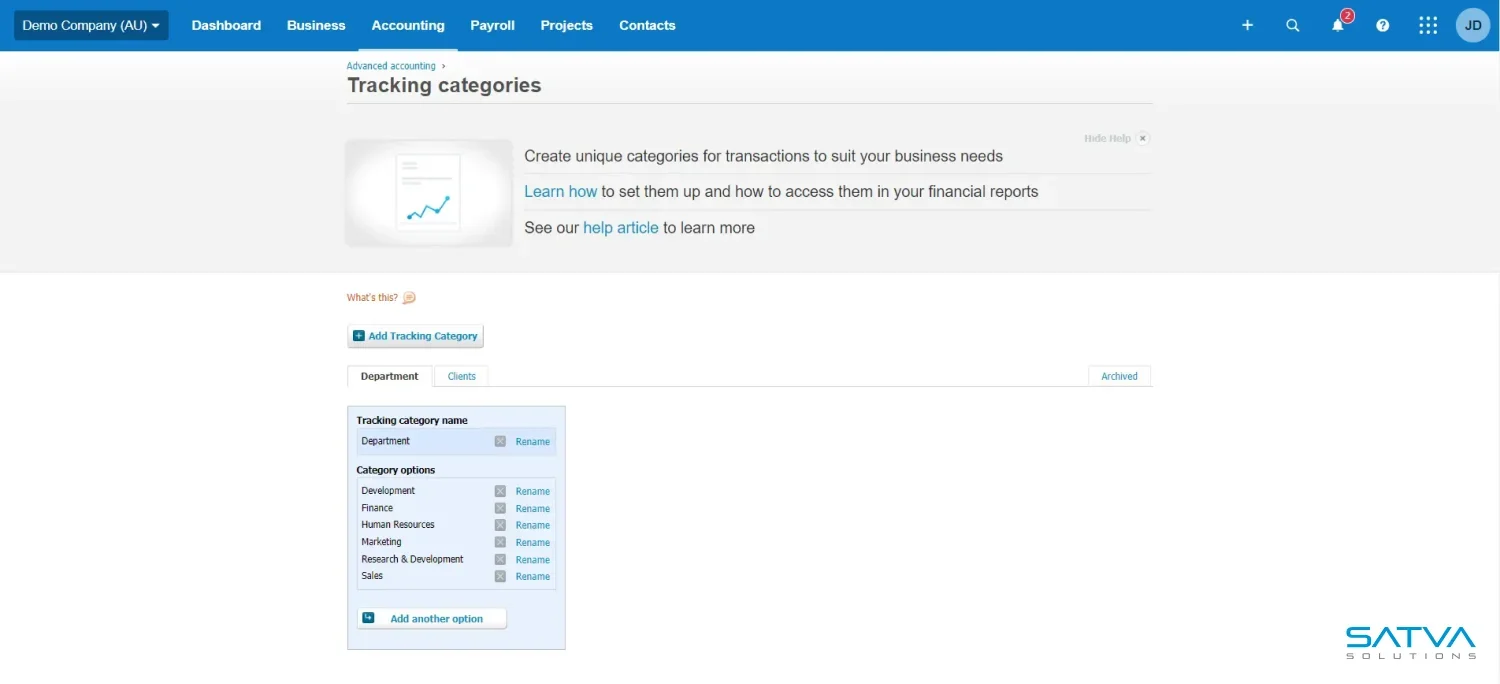Open the Business menu
1500x684 pixels.
316,25
